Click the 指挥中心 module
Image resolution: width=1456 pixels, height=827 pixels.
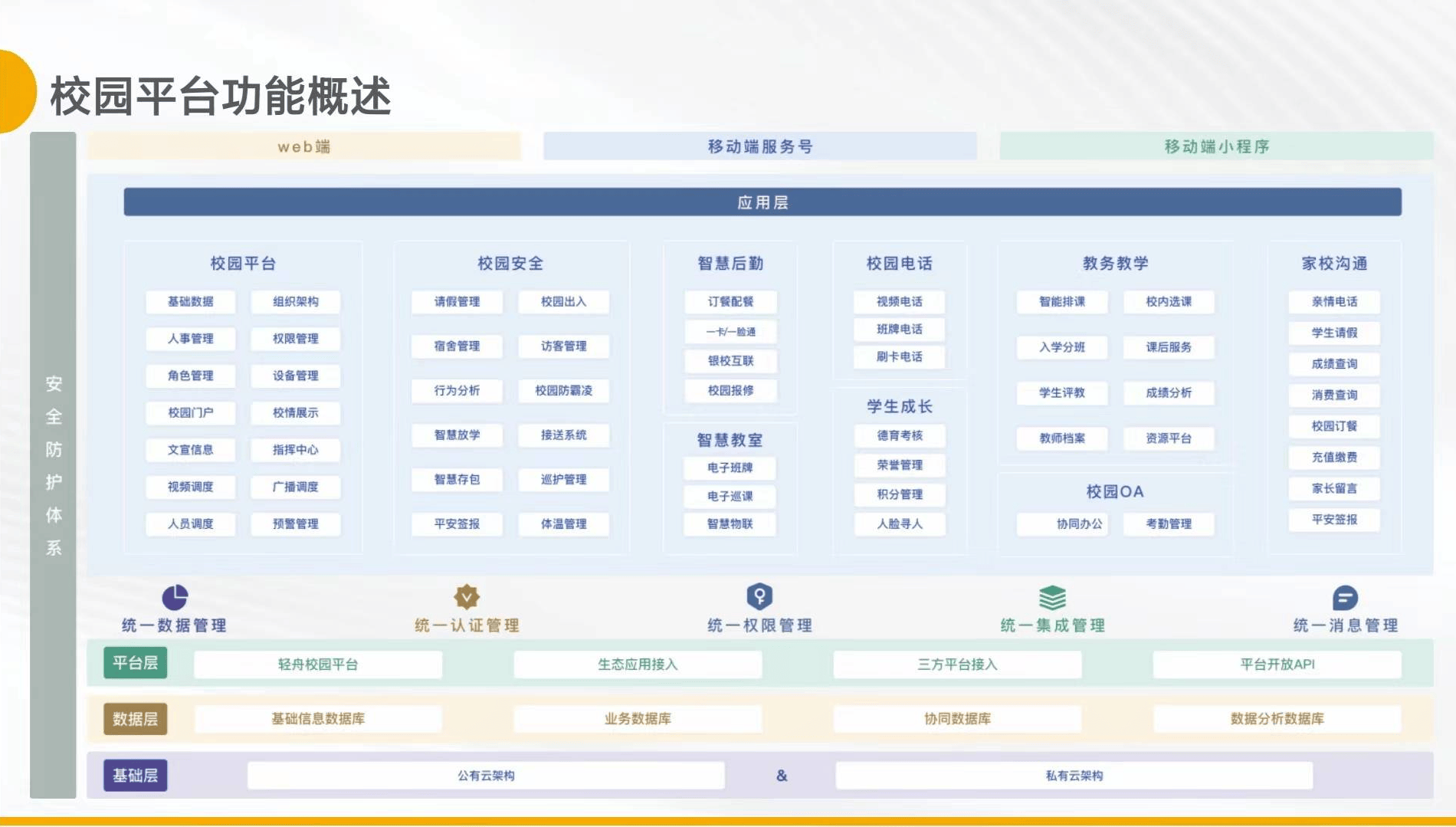point(296,450)
